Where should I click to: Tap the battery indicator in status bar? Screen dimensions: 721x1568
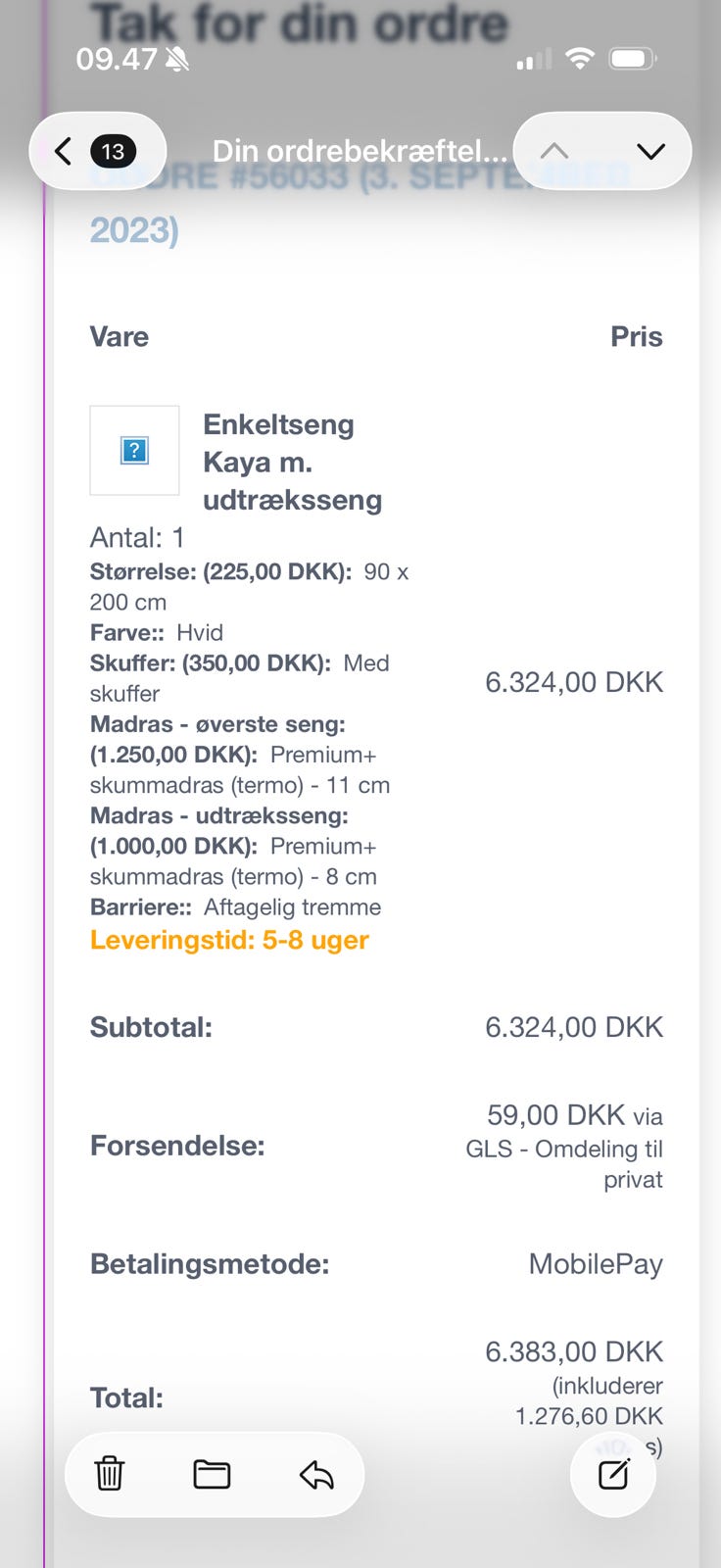(633, 59)
